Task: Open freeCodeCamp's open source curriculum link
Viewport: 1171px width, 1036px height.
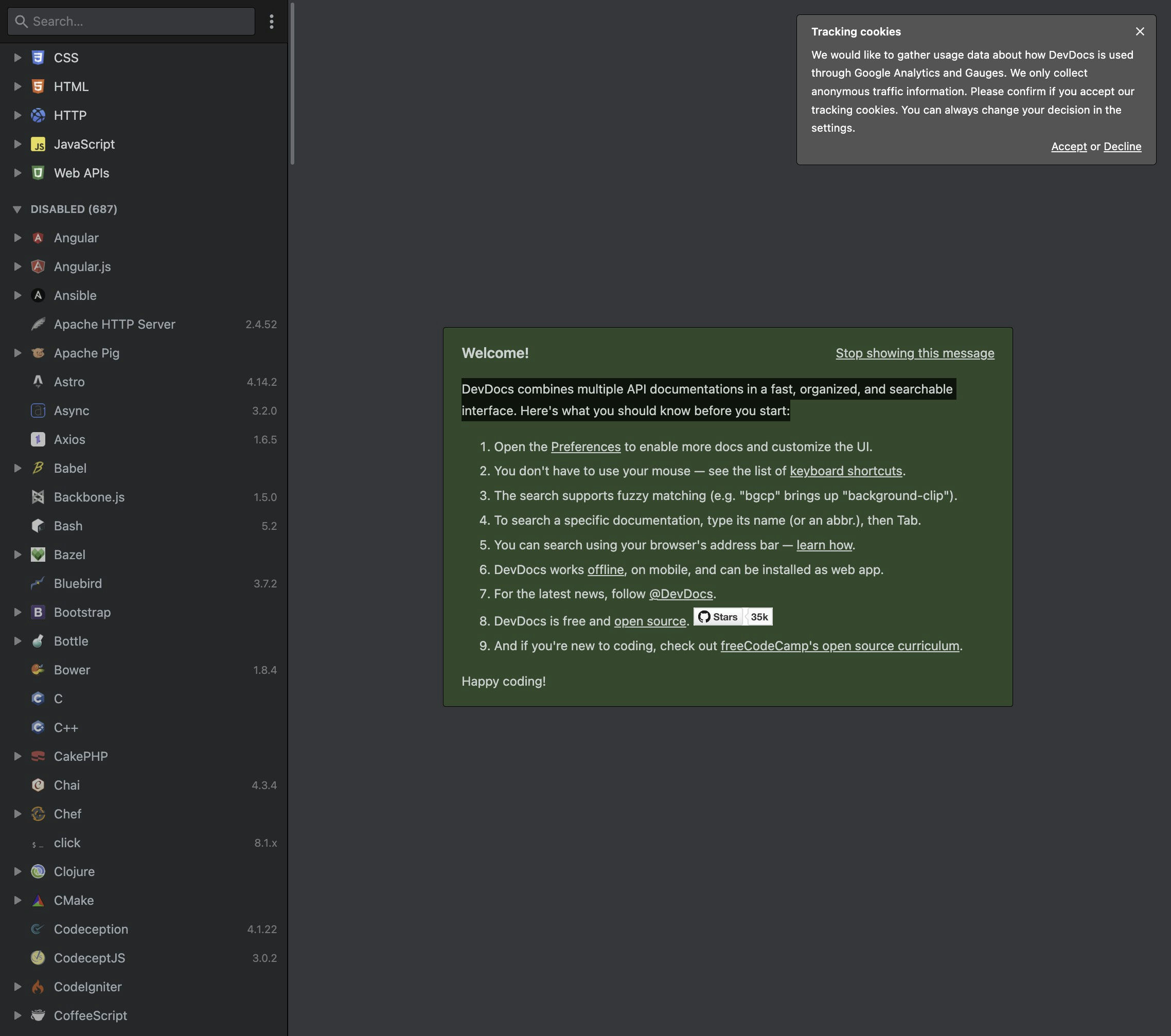Action: click(x=839, y=646)
